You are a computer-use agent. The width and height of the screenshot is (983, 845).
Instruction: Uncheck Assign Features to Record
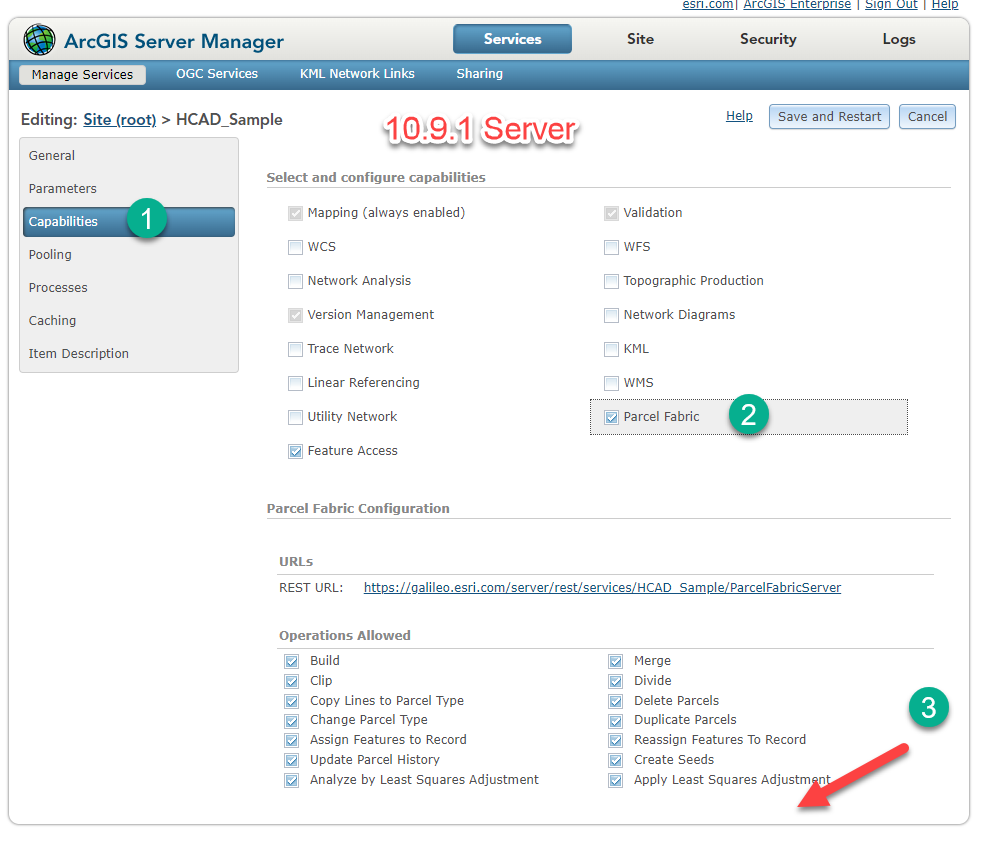click(292, 741)
